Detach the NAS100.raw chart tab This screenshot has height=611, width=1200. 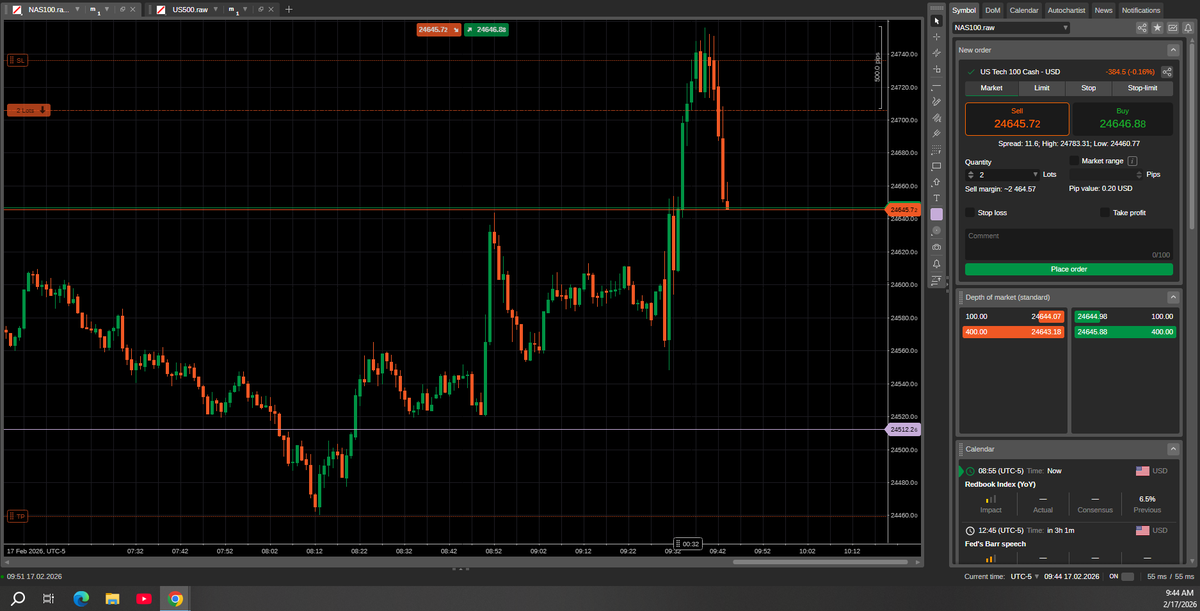pyautogui.click(x=121, y=9)
